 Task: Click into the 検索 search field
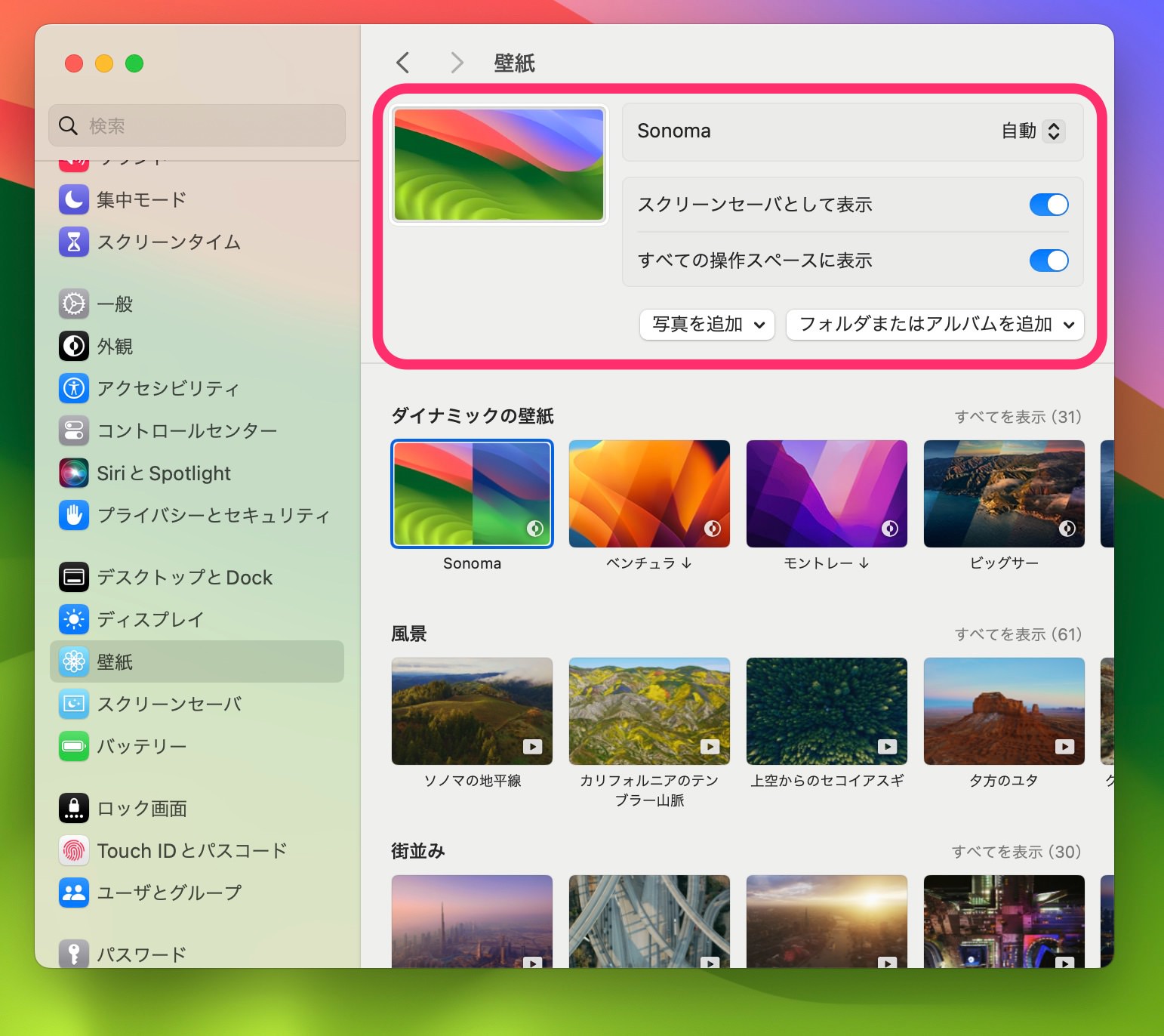pos(197,125)
